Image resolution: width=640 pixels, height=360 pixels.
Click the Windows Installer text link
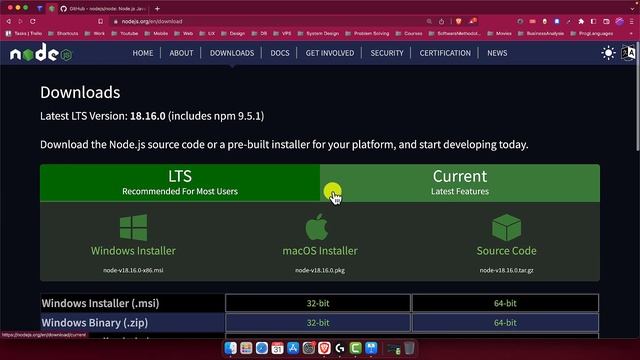click(133, 251)
